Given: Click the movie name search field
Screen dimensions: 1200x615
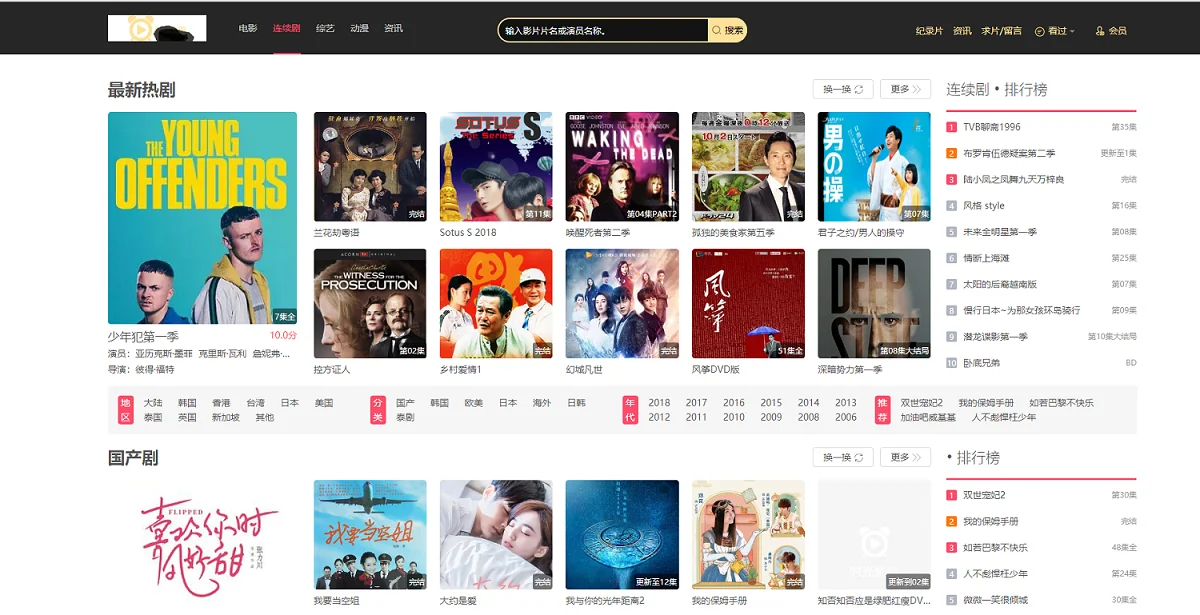Looking at the screenshot, I should pyautogui.click(x=603, y=31).
